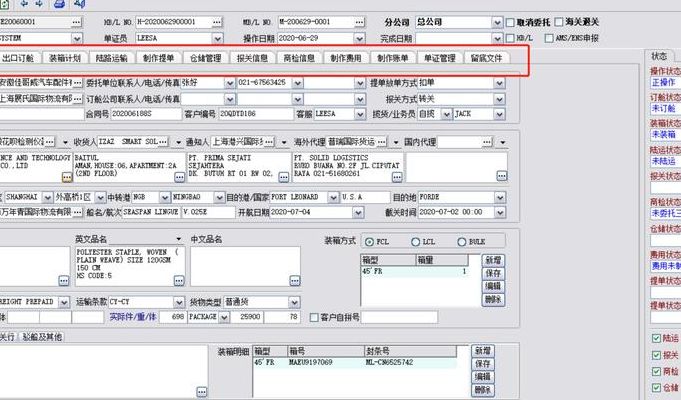Open editor button in bottom remarks text area
This screenshot has width=681, height=400.
click(202, 391)
